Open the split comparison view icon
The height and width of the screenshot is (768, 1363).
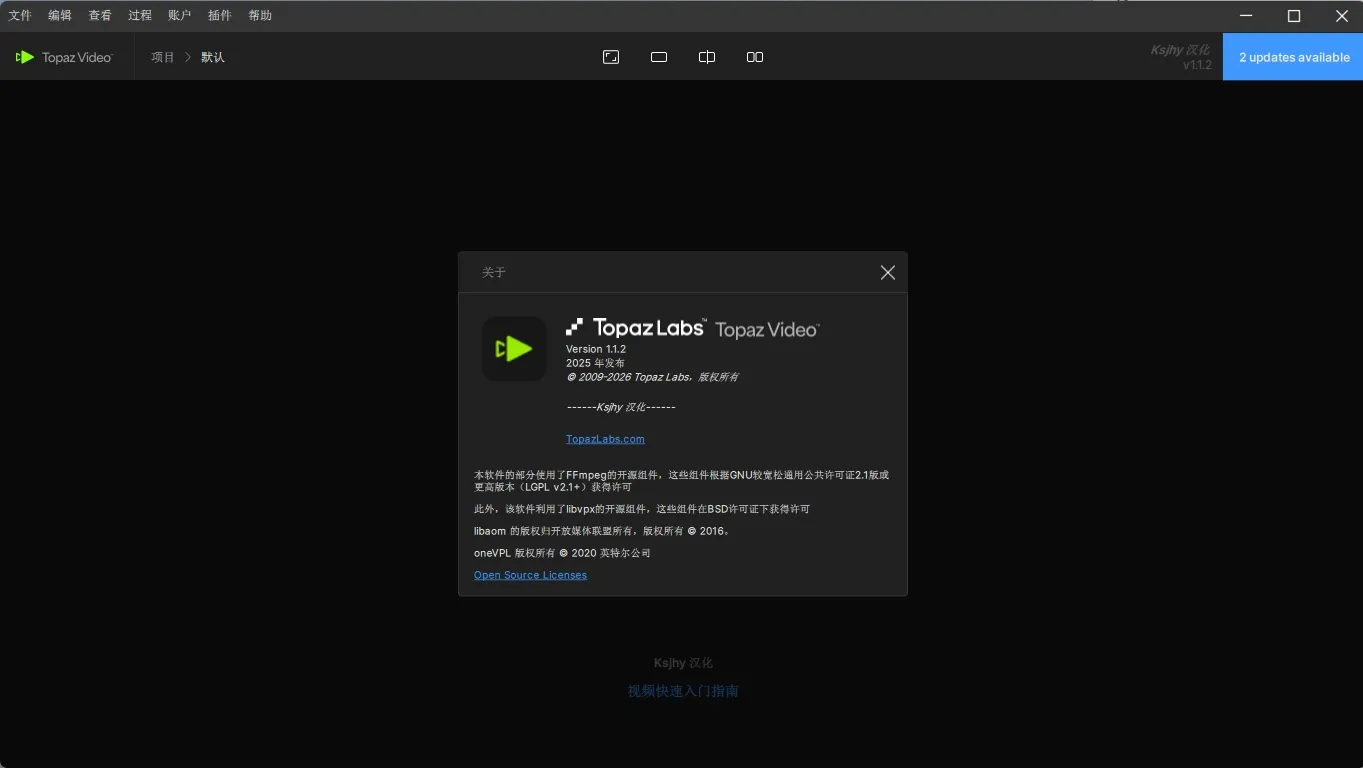click(x=706, y=57)
